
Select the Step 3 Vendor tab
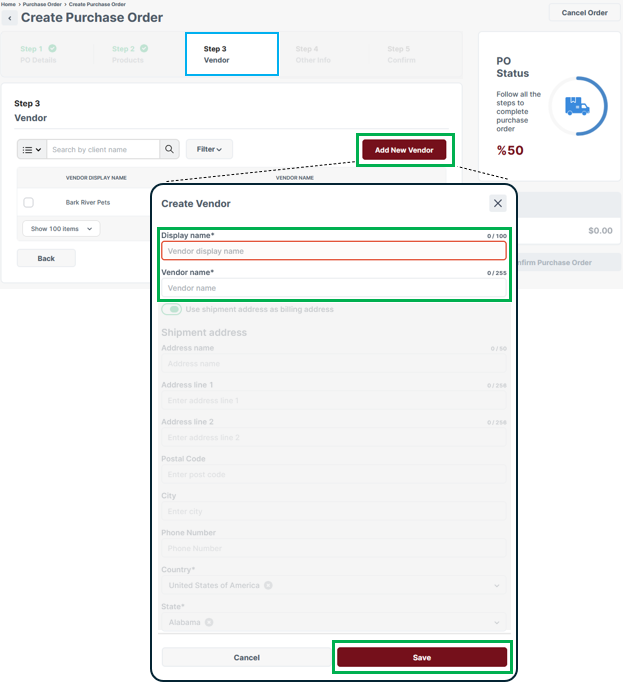(x=231, y=54)
